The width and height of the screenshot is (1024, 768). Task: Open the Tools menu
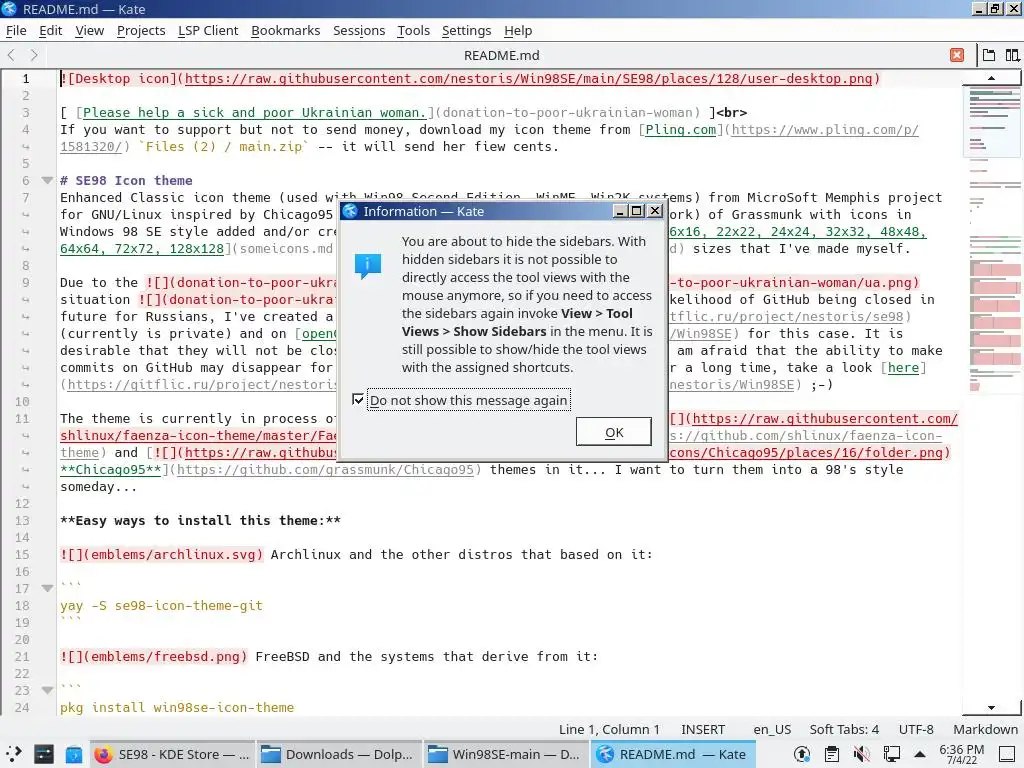pyautogui.click(x=413, y=31)
